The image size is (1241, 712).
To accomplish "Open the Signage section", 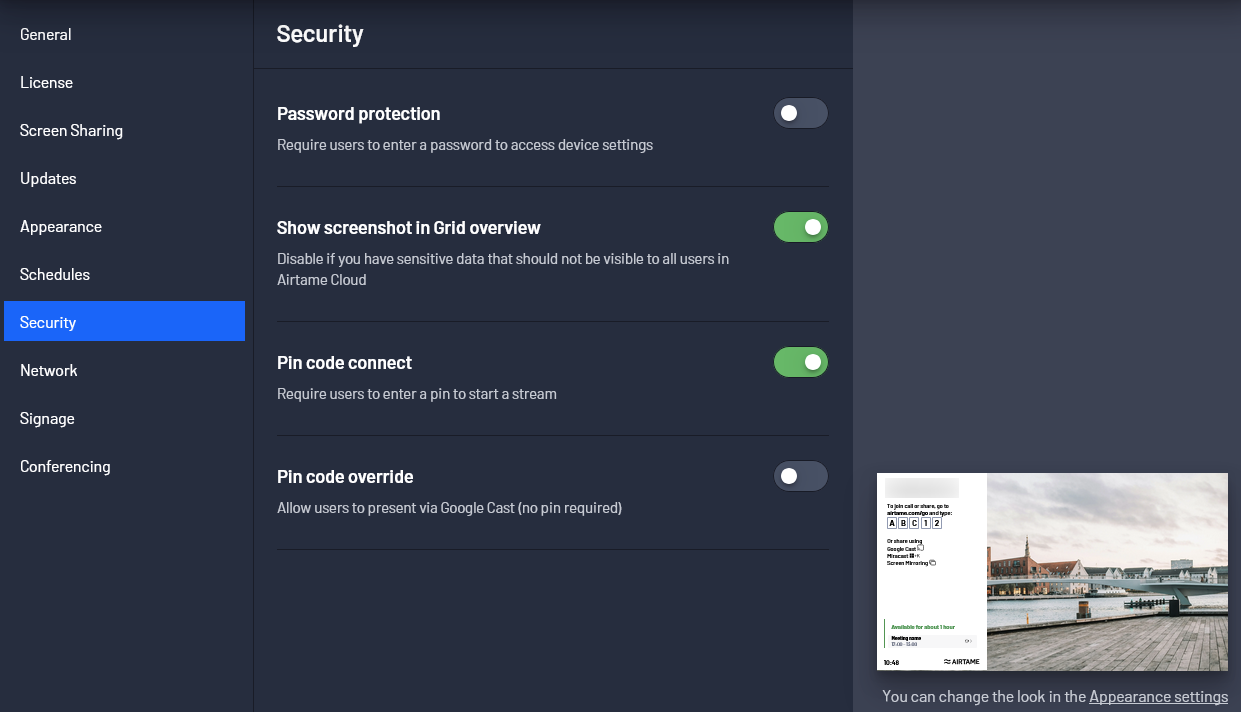I will (x=47, y=418).
